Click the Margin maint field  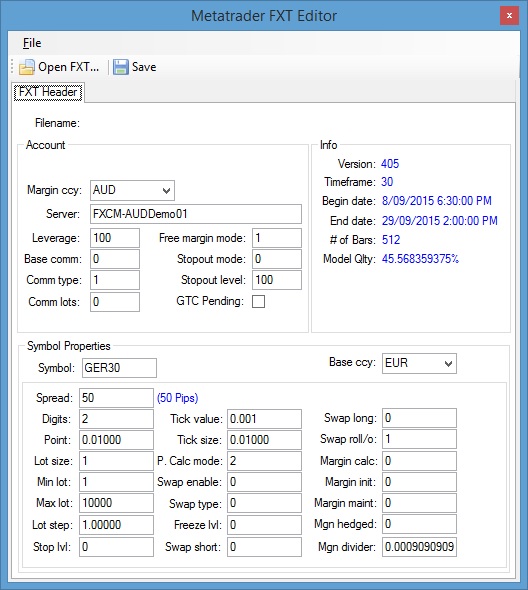click(x=419, y=503)
